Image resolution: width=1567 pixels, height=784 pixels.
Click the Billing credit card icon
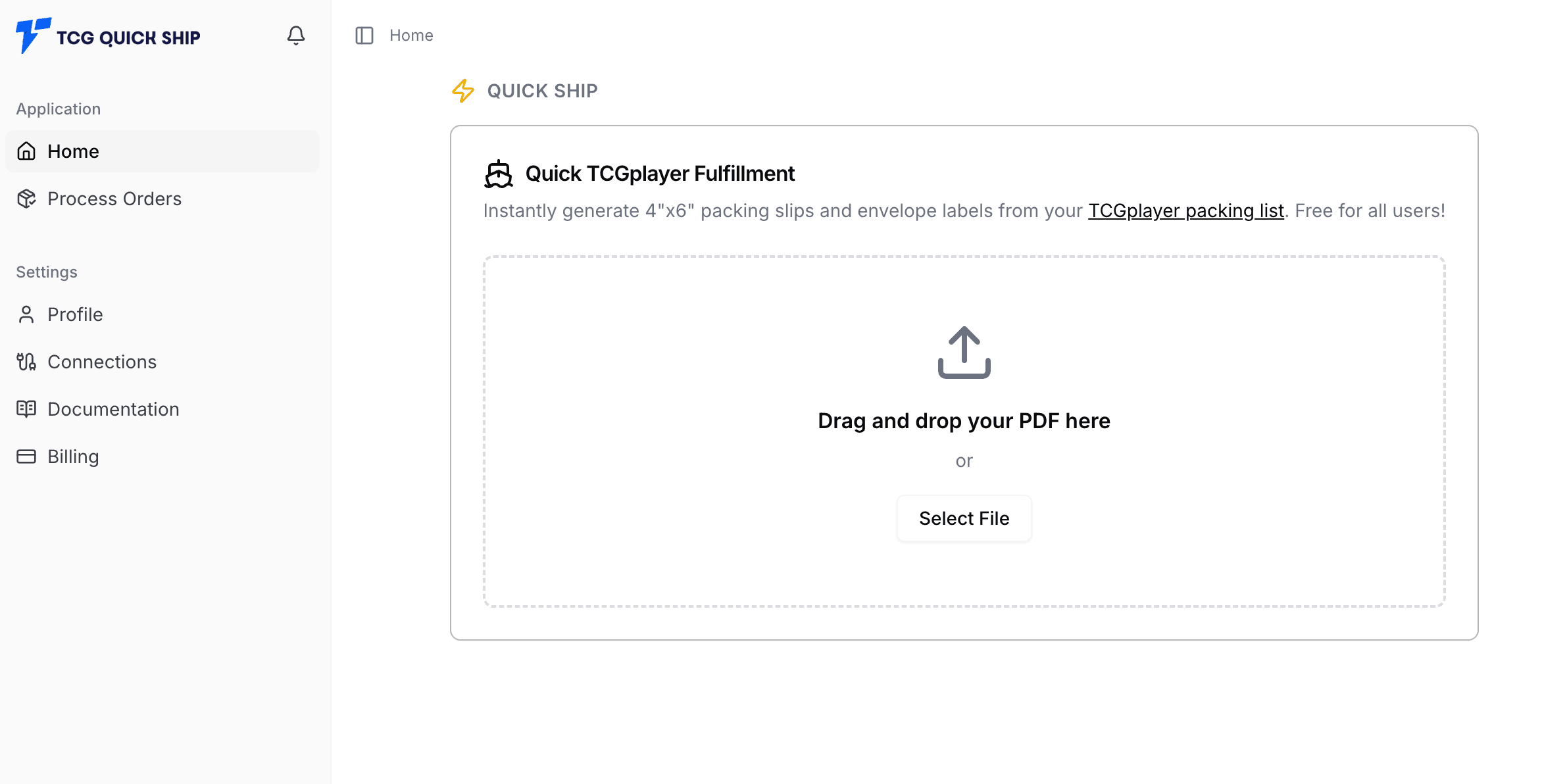tap(26, 456)
